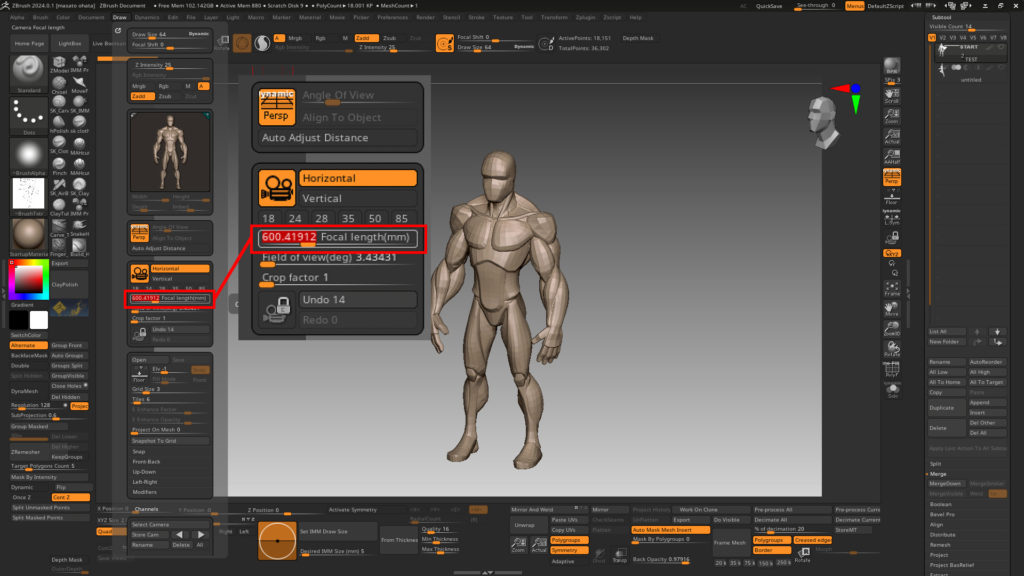Viewport: 1024px width, 576px height.
Task: Expand the Split section in Subtool palette
Action: click(x=937, y=463)
